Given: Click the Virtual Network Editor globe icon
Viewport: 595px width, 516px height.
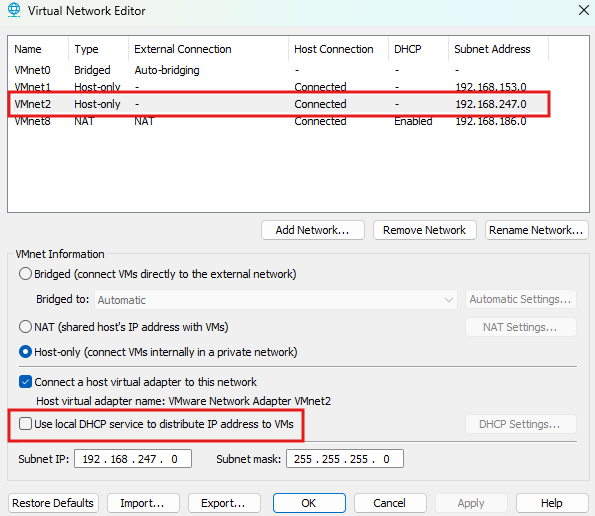Looking at the screenshot, I should pyautogui.click(x=14, y=10).
